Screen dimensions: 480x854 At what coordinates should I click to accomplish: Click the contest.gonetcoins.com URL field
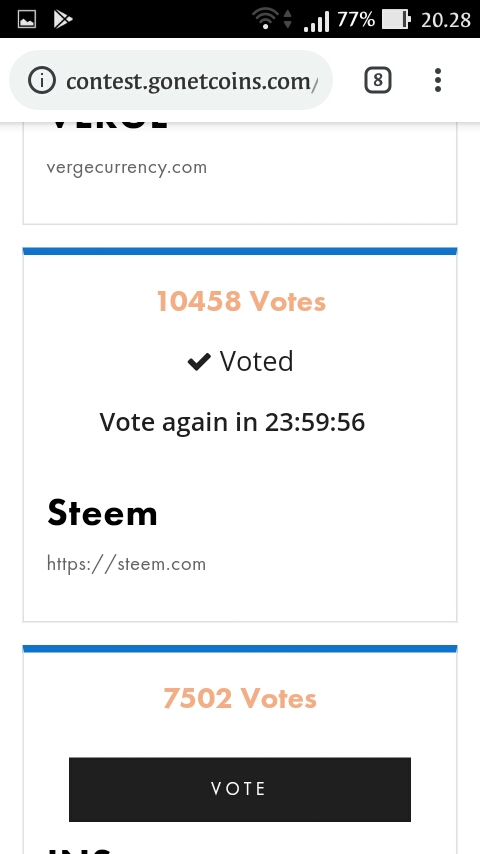coord(171,81)
